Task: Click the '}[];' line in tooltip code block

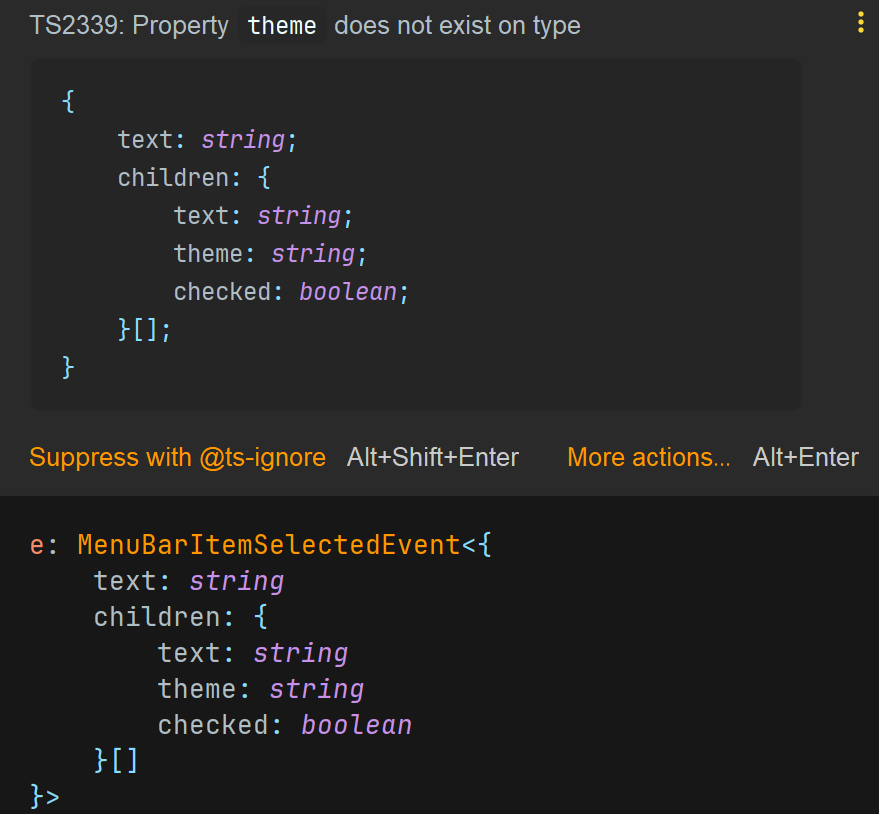Action: coord(145,330)
